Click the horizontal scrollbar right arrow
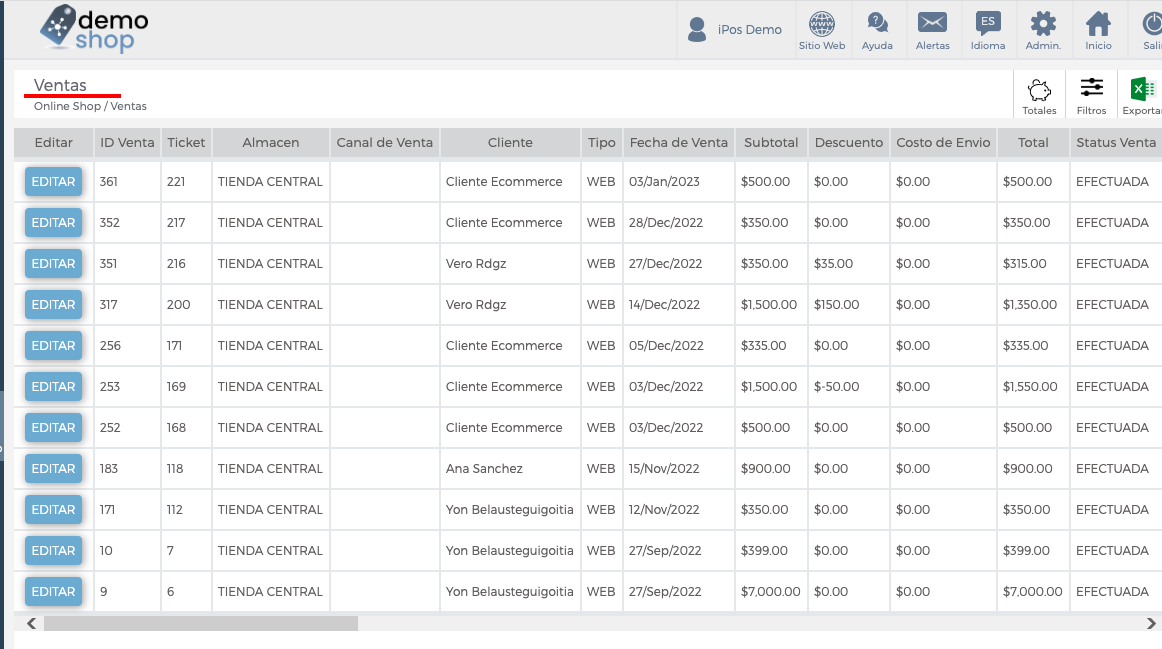1162x649 pixels. pos(1151,624)
